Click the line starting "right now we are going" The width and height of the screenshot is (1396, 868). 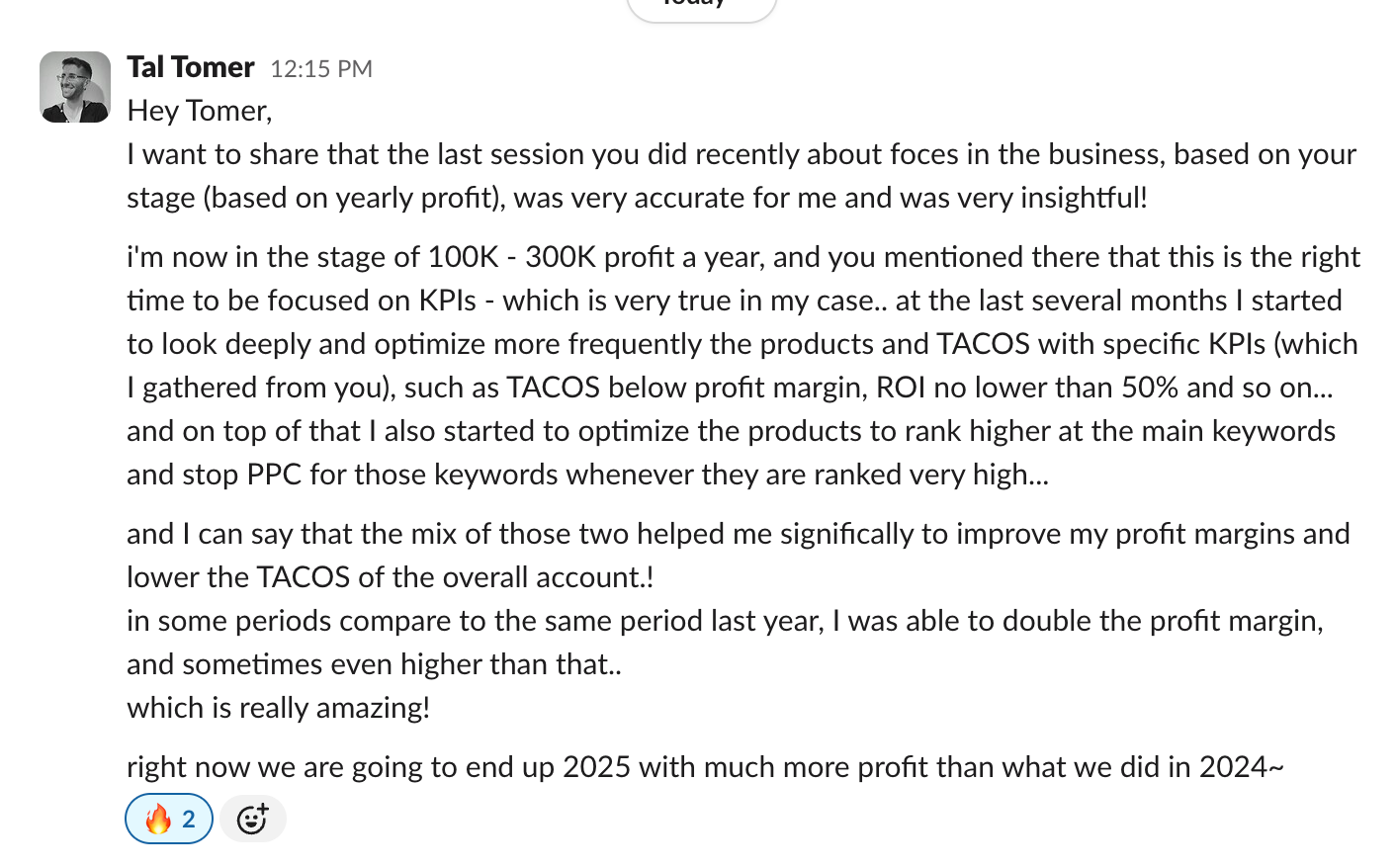705,767
